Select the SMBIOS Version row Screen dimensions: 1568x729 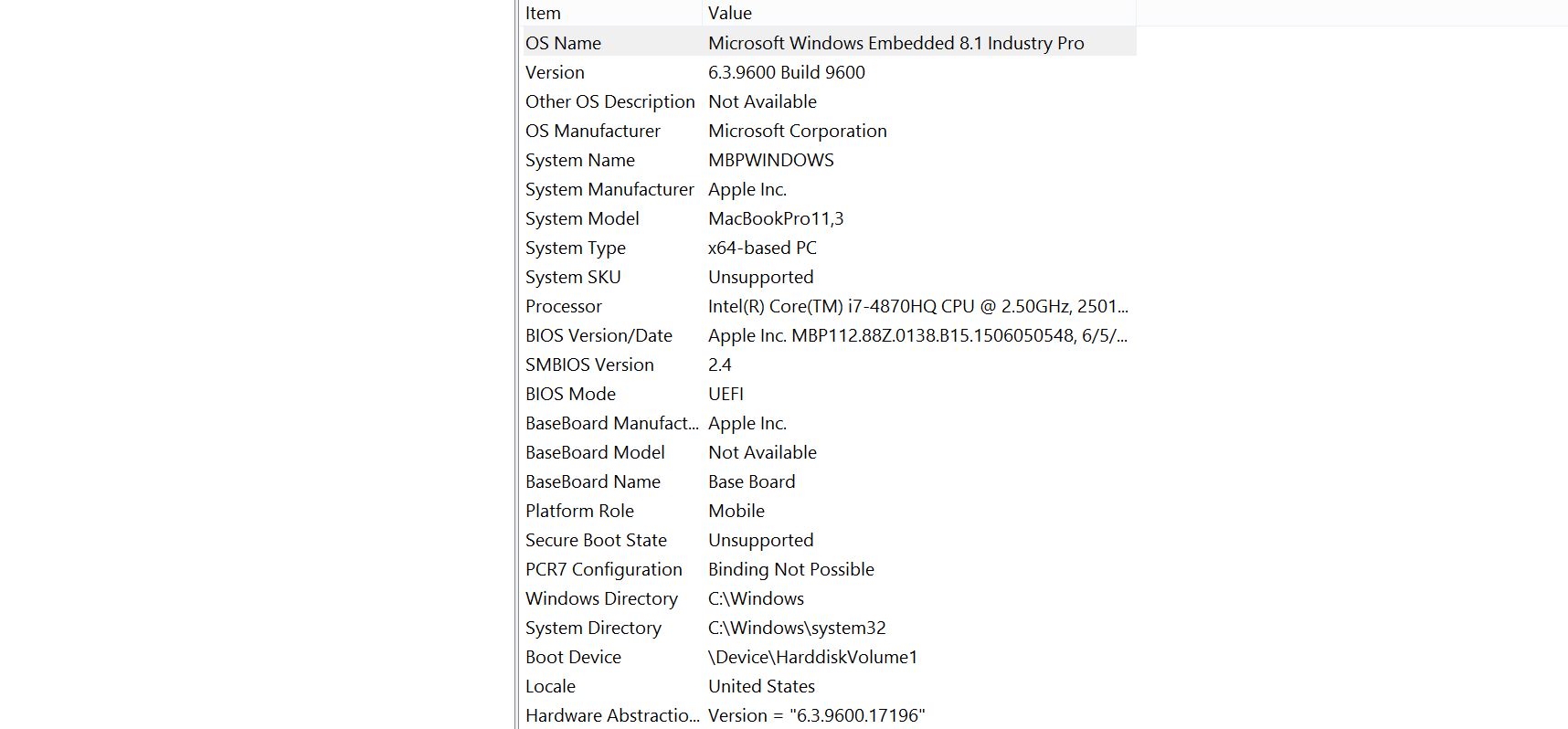pos(828,364)
